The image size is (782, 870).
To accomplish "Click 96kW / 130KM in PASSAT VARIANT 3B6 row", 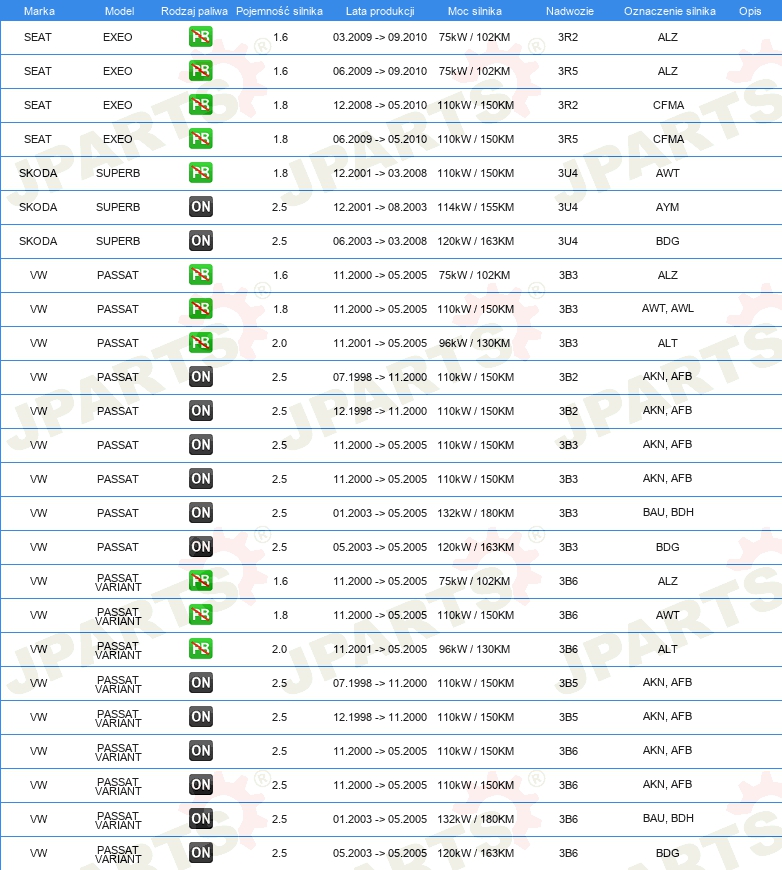I will (475, 649).
